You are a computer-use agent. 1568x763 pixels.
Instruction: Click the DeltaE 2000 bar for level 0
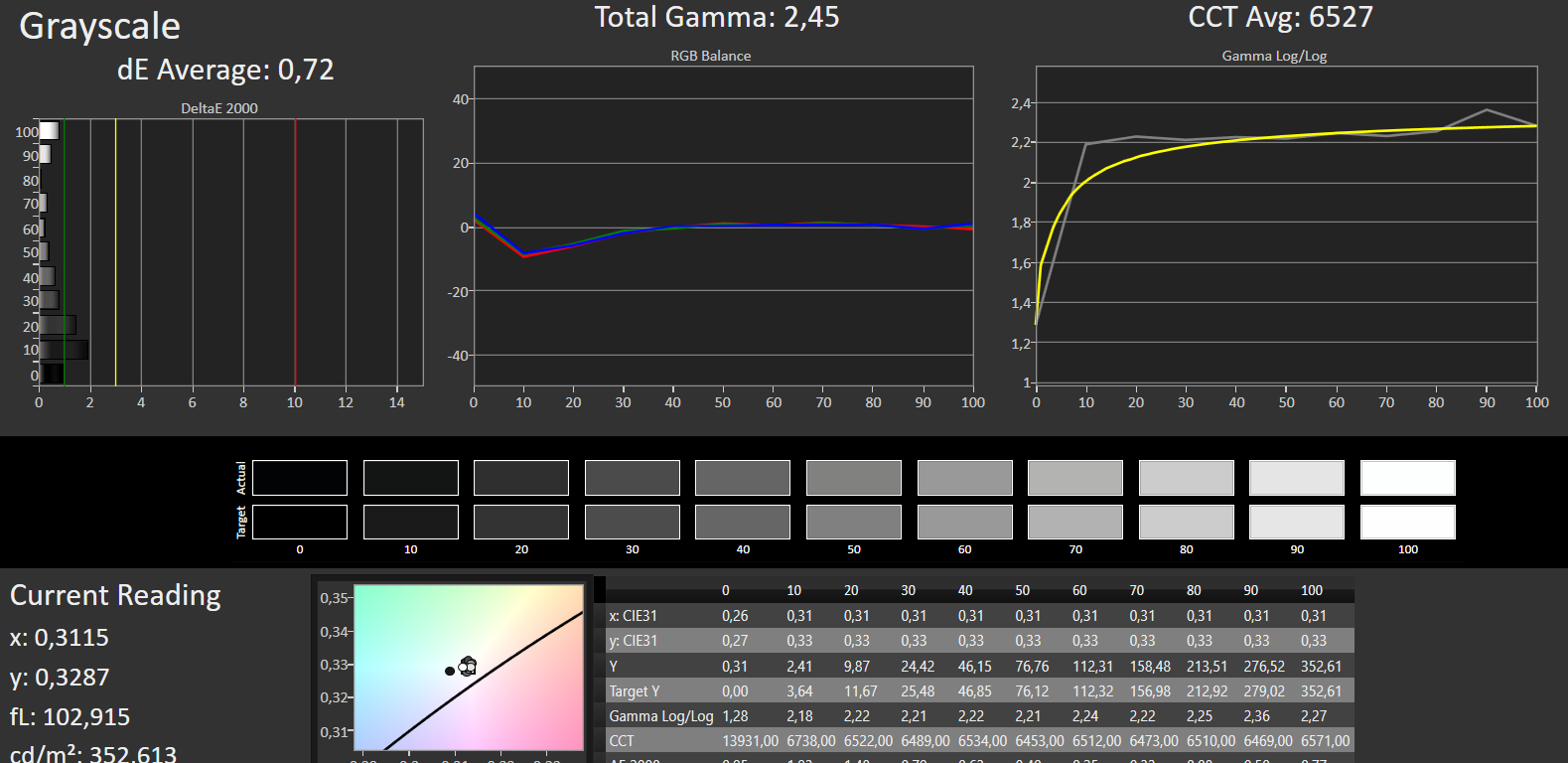pyautogui.click(x=52, y=375)
